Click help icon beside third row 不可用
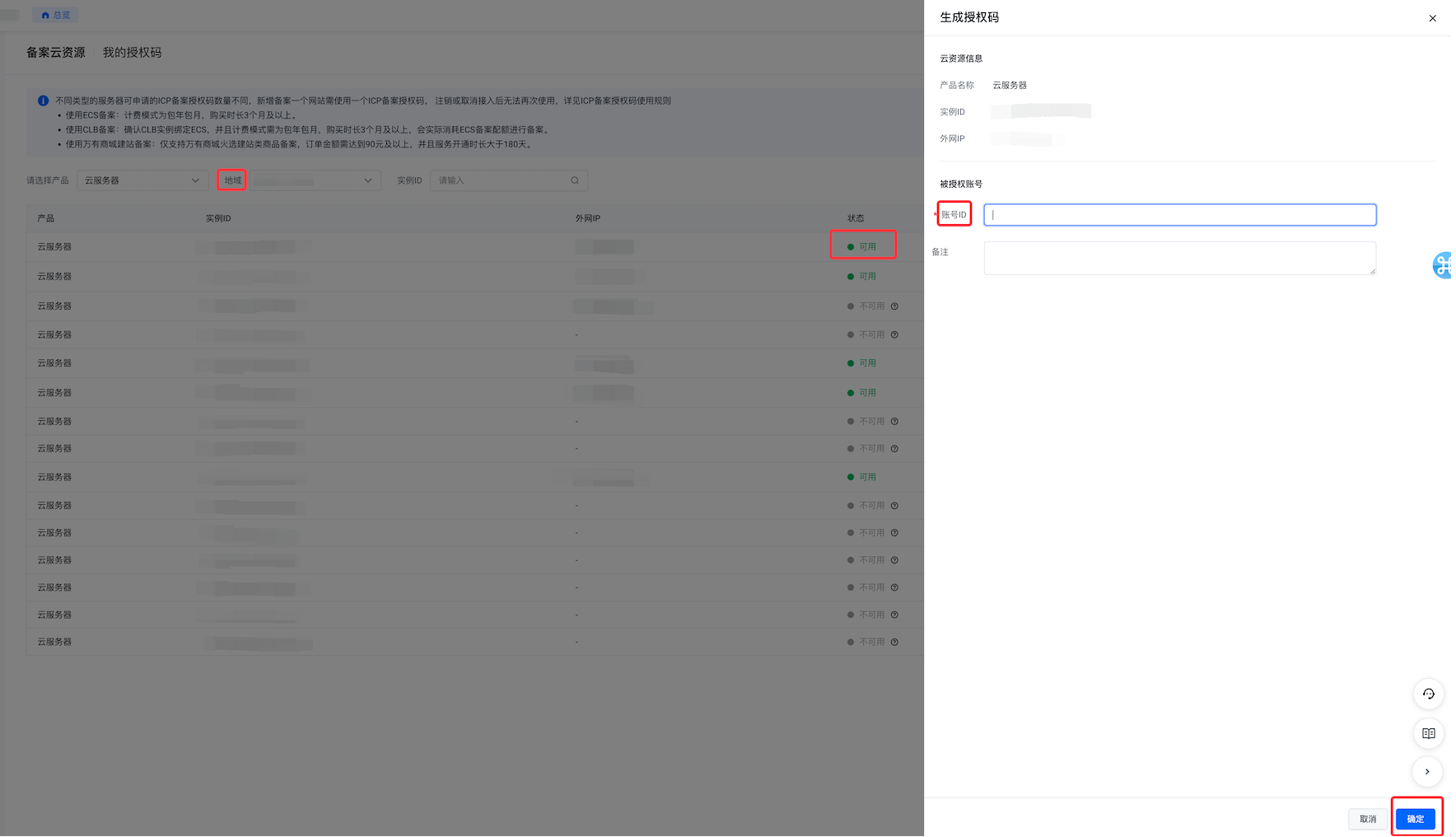The height and width of the screenshot is (837, 1456). click(x=894, y=306)
